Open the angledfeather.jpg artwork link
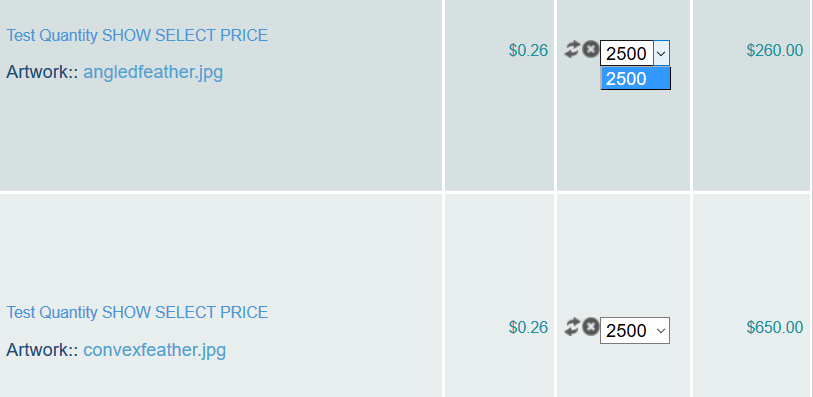The width and height of the screenshot is (813, 397). (x=153, y=72)
